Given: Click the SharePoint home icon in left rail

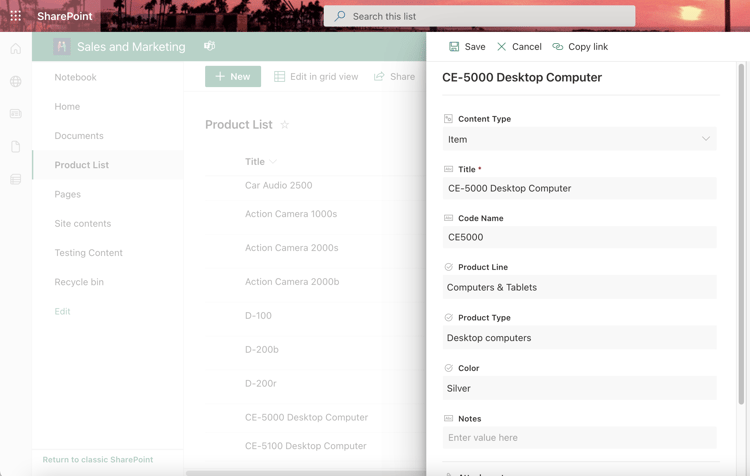Looking at the screenshot, I should click(16, 49).
